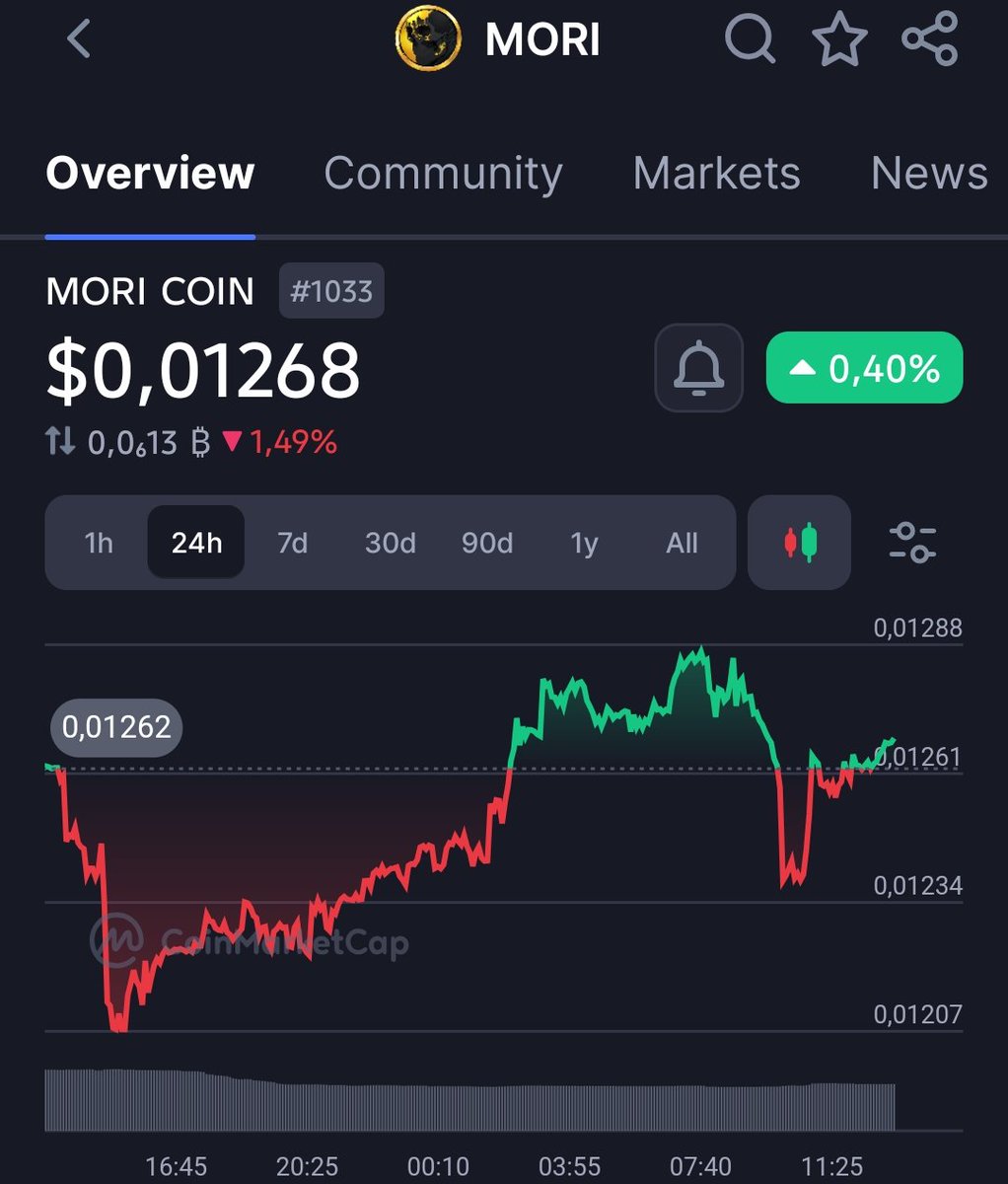Tap the 0,01207 y-axis label
This screenshot has width=1008, height=1184.
tap(917, 1013)
